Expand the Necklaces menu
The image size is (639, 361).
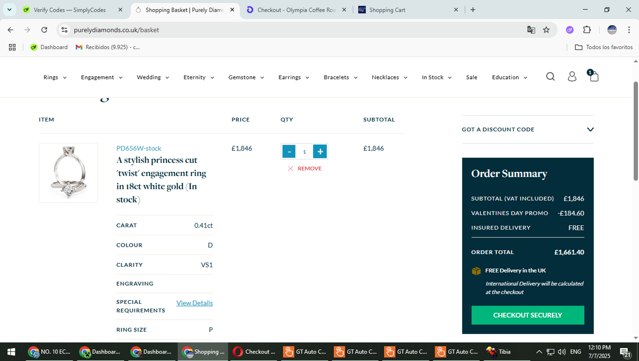pyautogui.click(x=389, y=77)
